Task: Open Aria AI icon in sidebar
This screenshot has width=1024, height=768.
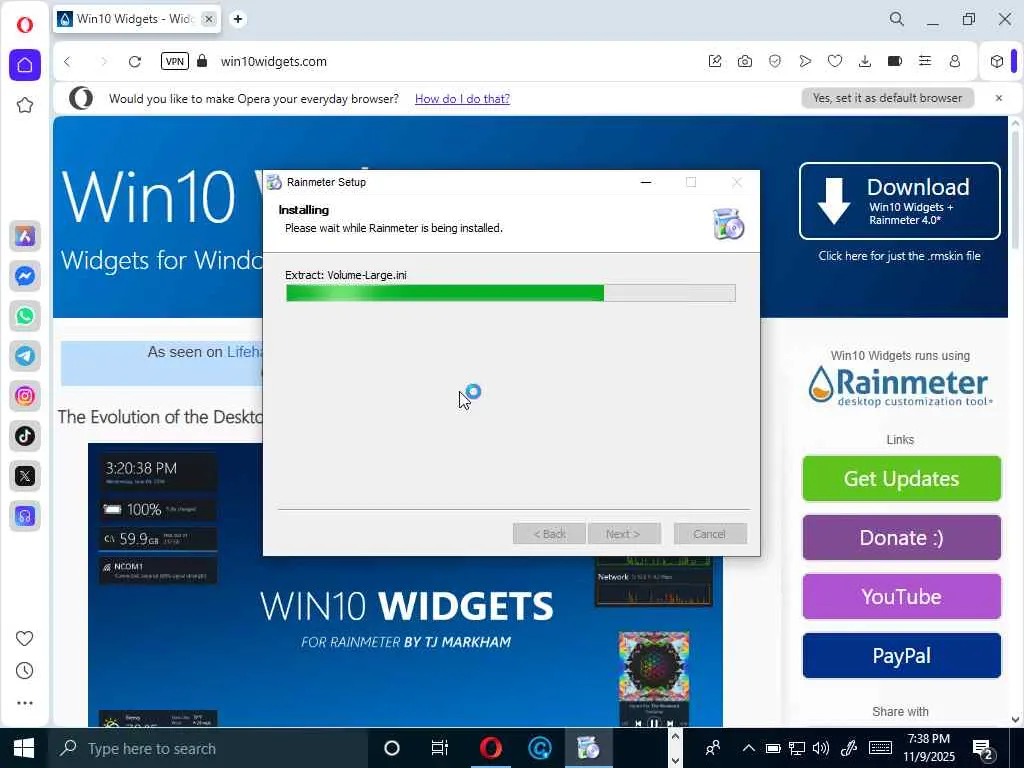Action: (25, 236)
